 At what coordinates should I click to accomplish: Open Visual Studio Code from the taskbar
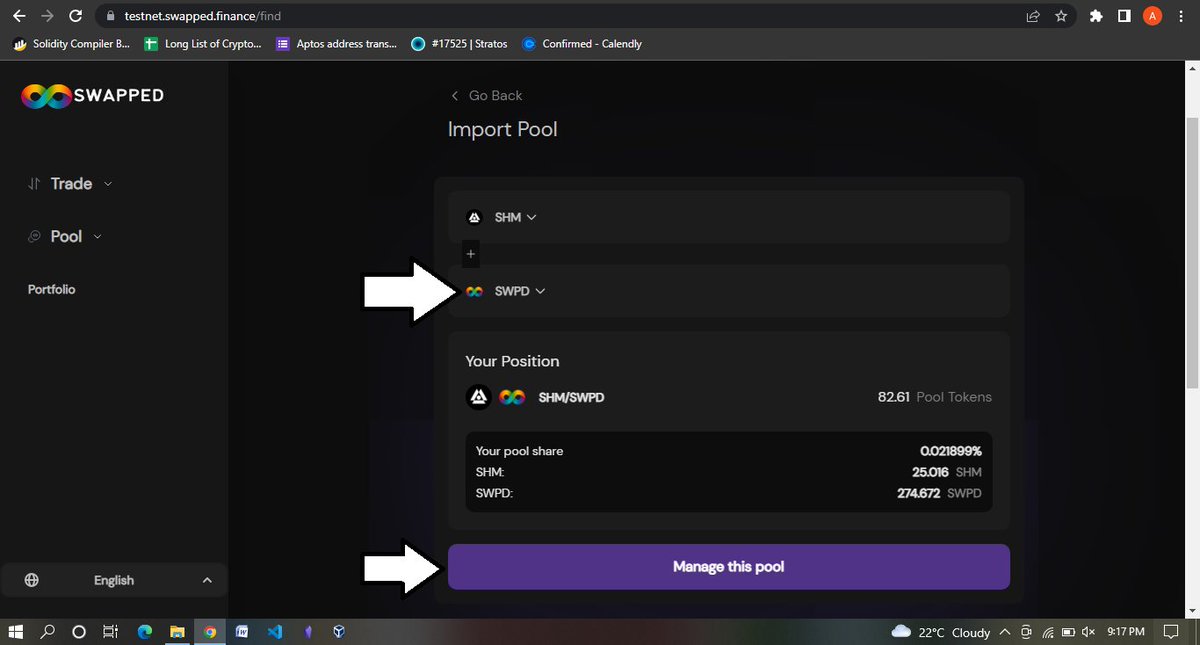pyautogui.click(x=274, y=632)
